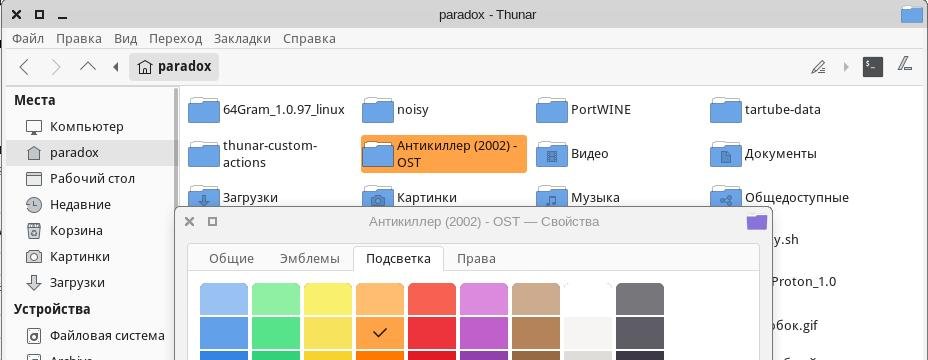
Task: Open the Переход menu
Action: [x=175, y=39]
